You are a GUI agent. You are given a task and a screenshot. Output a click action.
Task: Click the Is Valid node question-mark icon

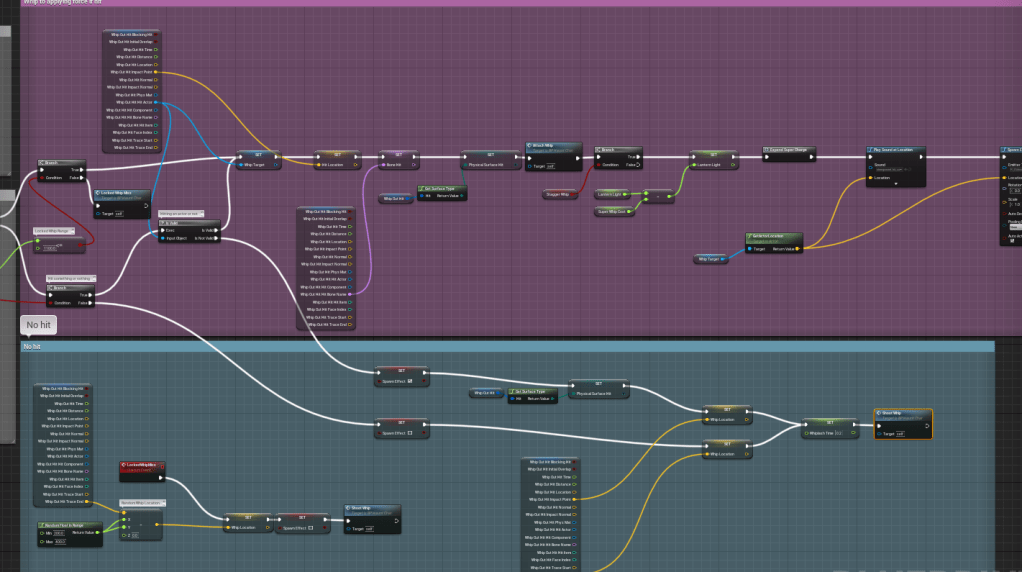(x=164, y=222)
